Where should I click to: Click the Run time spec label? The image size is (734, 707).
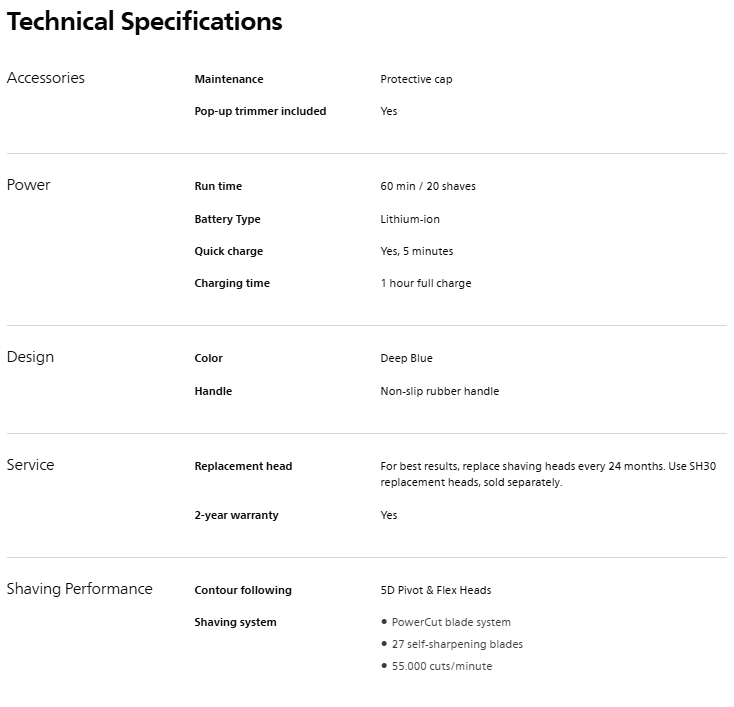218,186
